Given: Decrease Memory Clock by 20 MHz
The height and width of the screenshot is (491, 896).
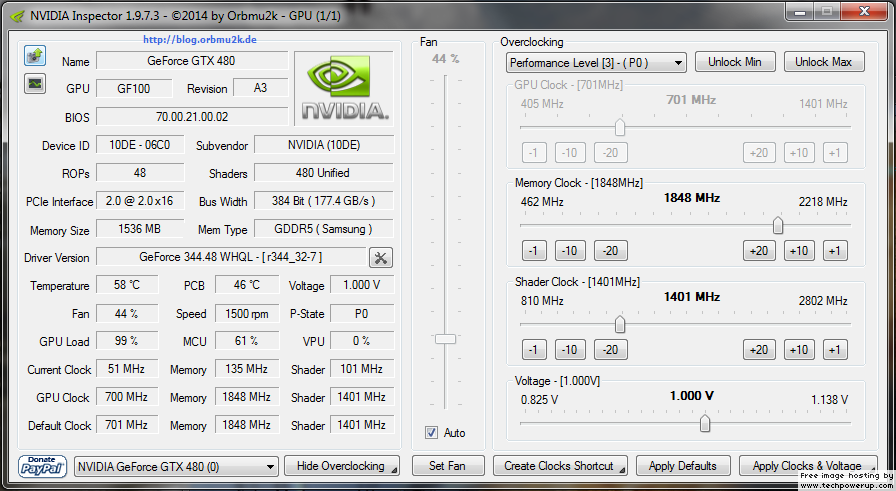Looking at the screenshot, I should (x=610, y=250).
